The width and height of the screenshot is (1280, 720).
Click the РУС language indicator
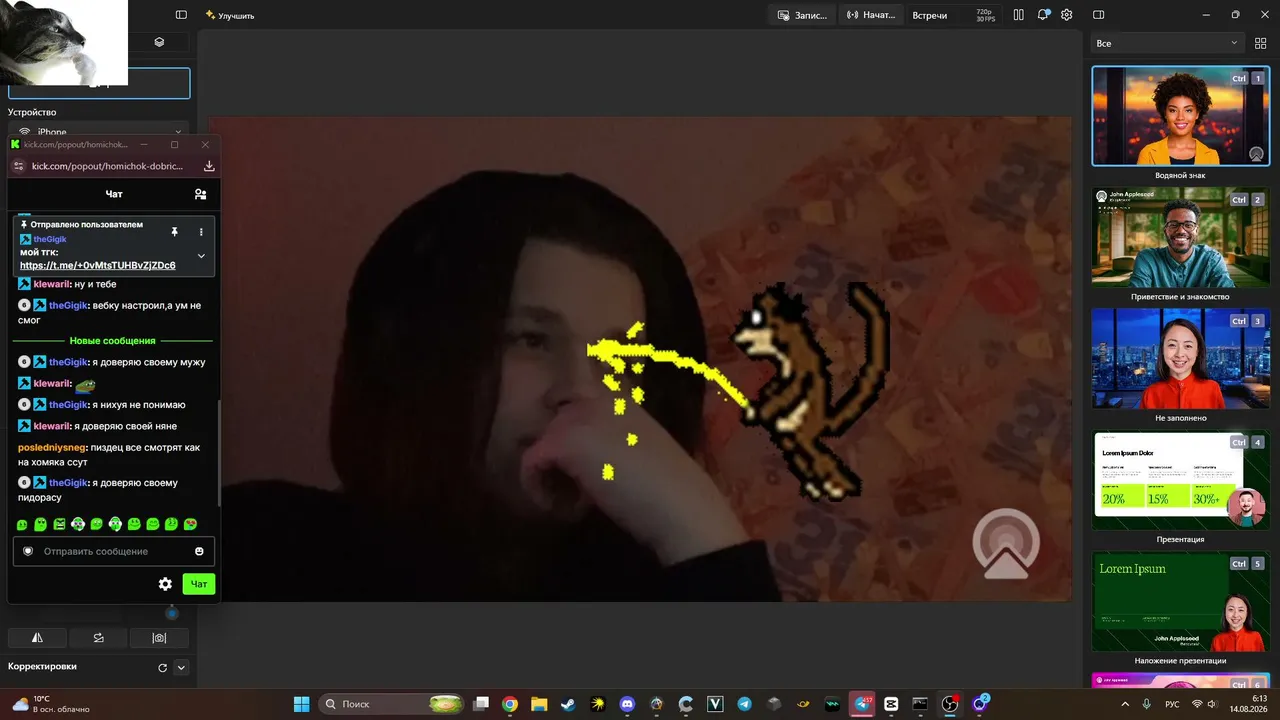point(1172,704)
